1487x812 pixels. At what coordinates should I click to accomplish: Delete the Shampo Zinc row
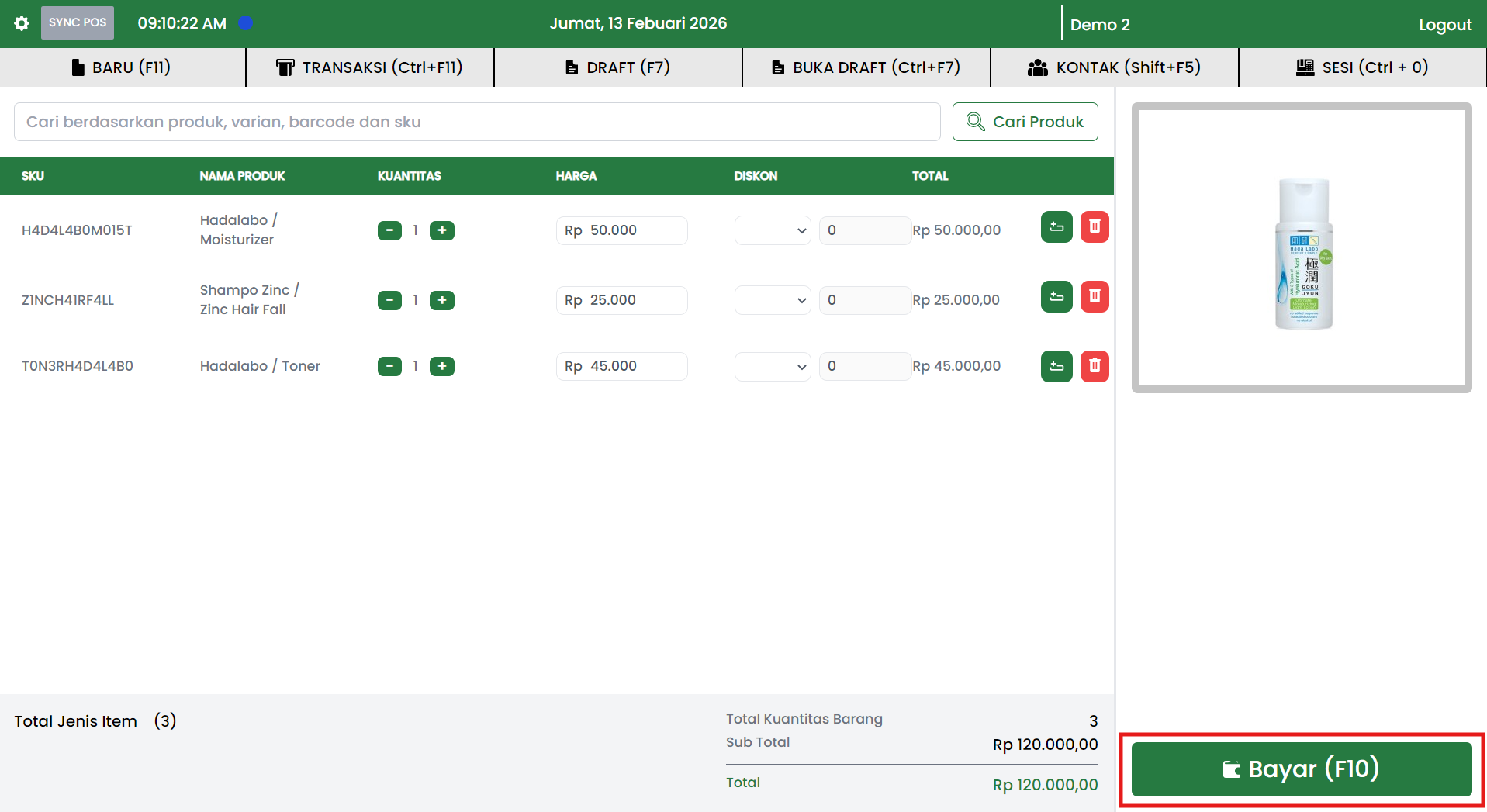point(1094,297)
